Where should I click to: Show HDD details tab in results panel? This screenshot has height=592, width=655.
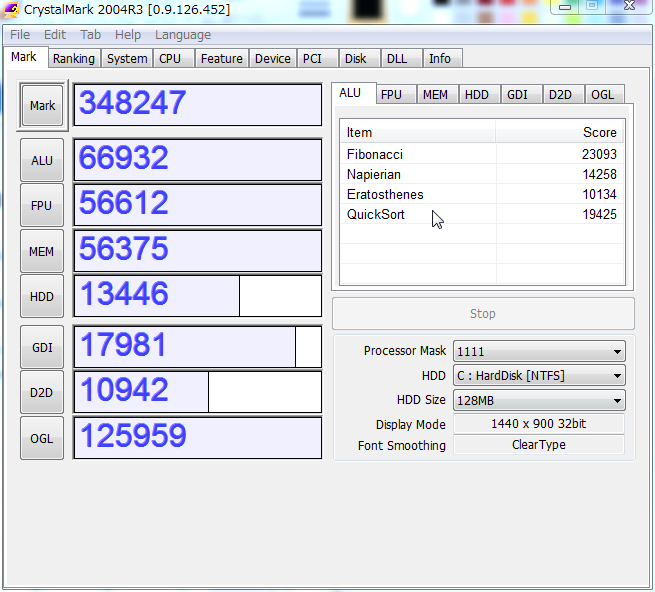pyautogui.click(x=479, y=94)
